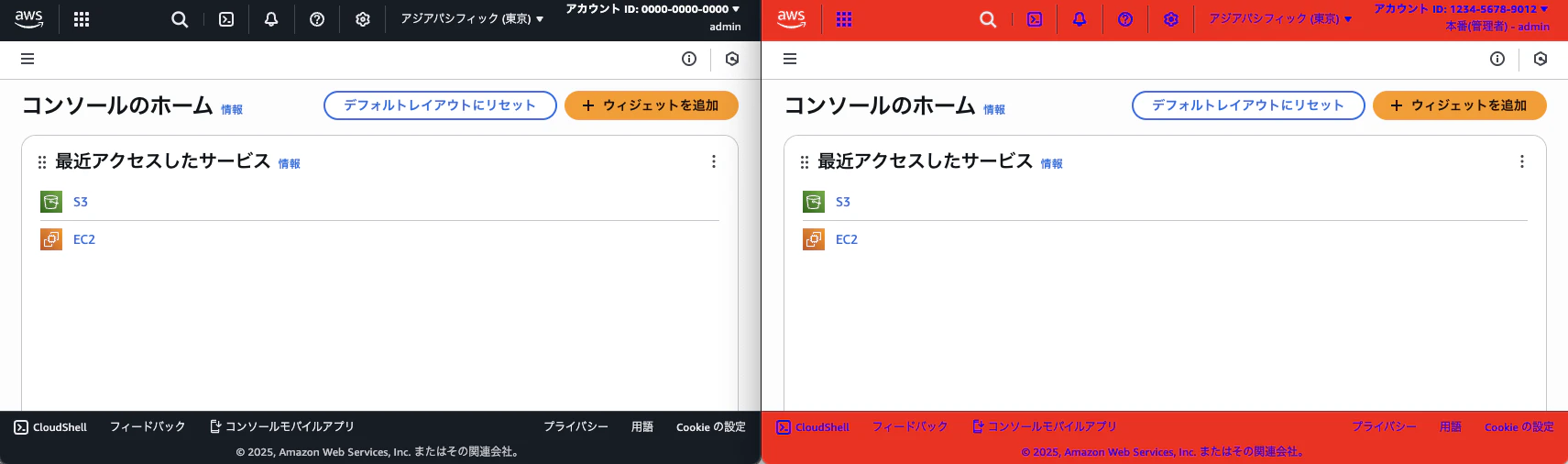This screenshot has height=464, width=1568.
Task: Open the info panel icon in left console
Action: tap(689, 59)
